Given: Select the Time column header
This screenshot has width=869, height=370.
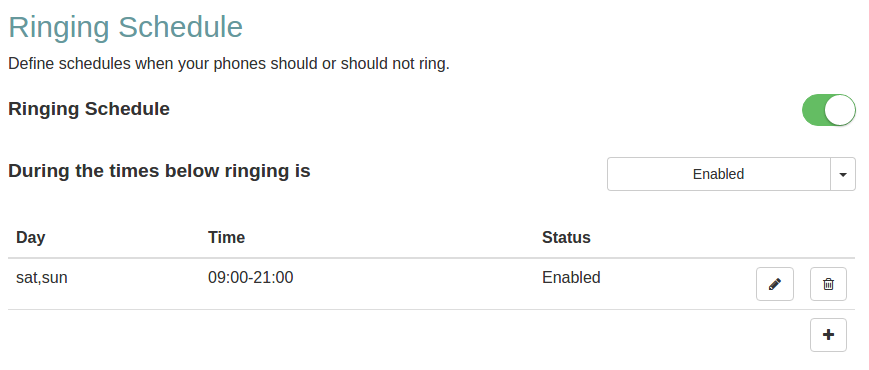Looking at the screenshot, I should [x=226, y=237].
